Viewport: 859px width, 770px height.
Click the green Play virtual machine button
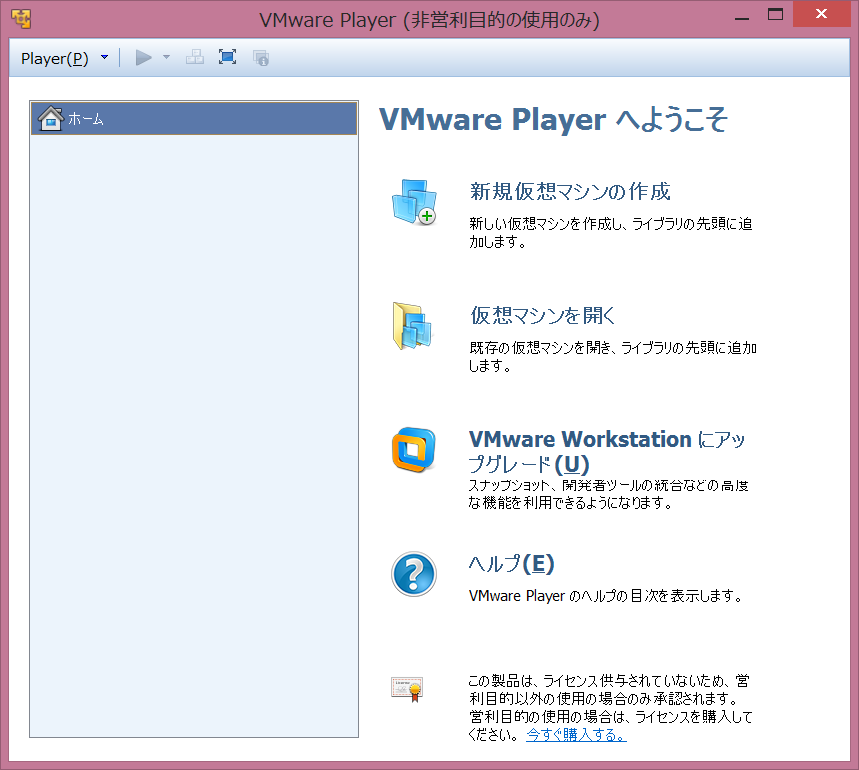144,57
